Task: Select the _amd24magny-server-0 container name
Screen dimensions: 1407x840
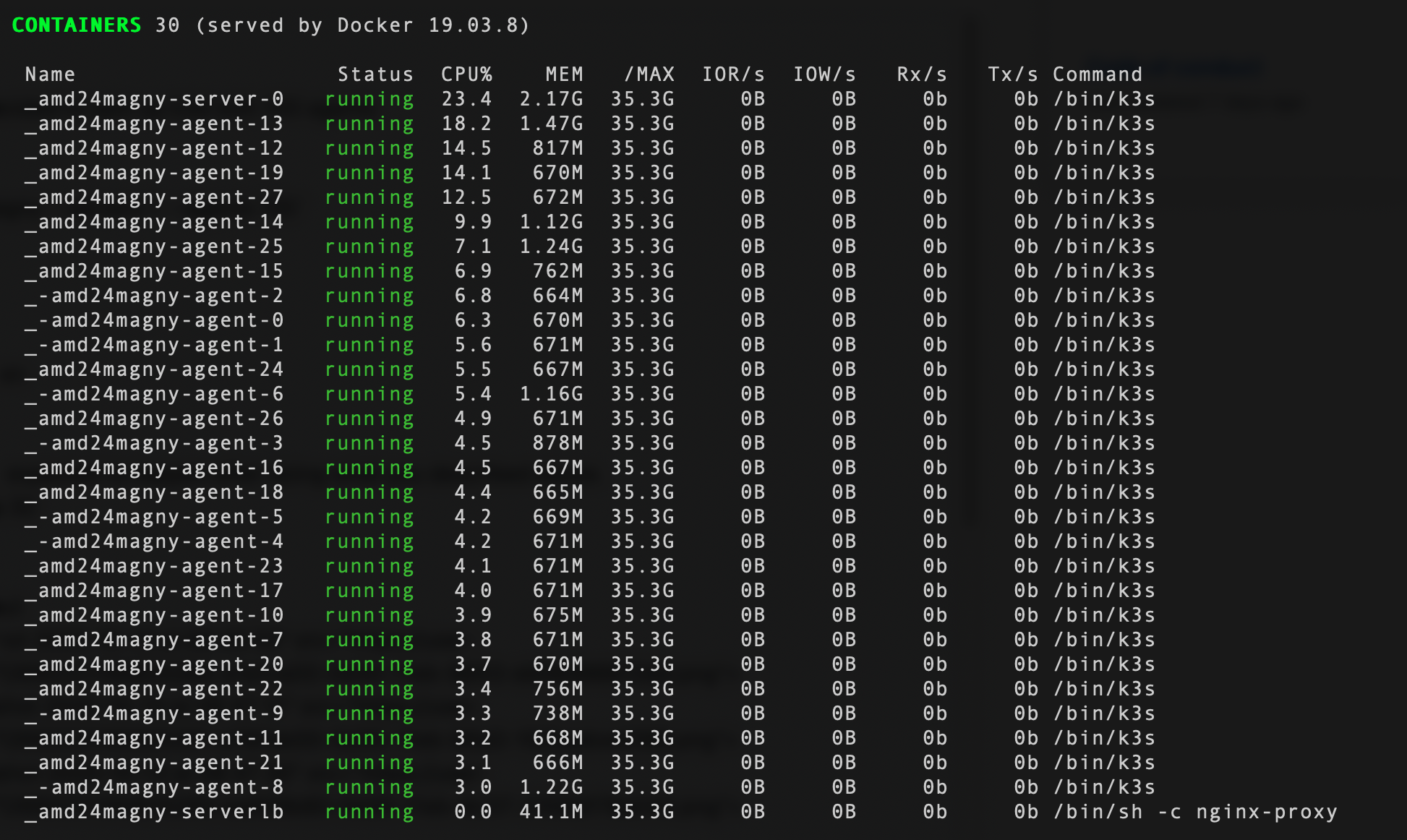Action: [x=155, y=99]
